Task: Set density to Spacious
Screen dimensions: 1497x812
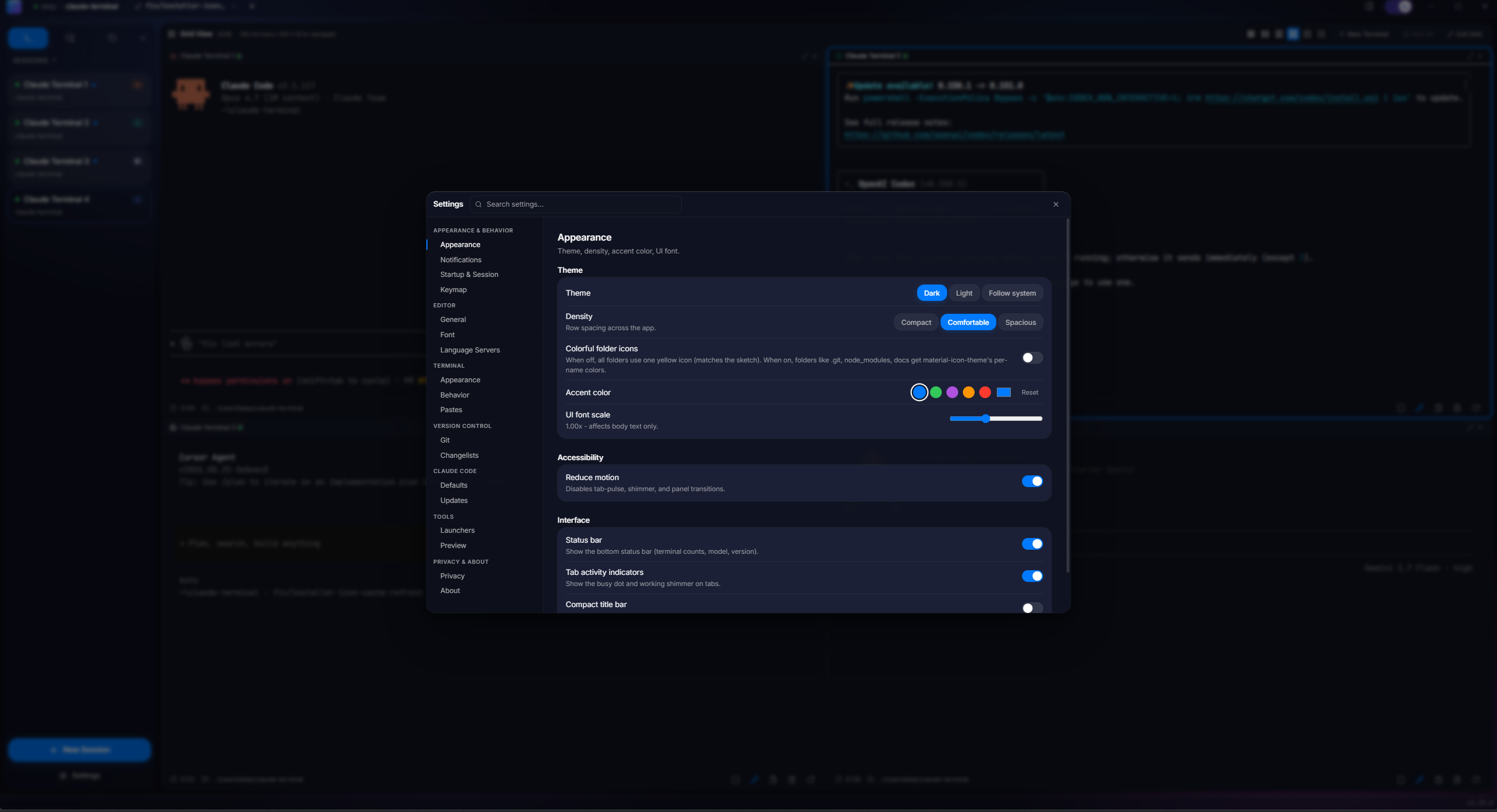Action: tap(1020, 323)
